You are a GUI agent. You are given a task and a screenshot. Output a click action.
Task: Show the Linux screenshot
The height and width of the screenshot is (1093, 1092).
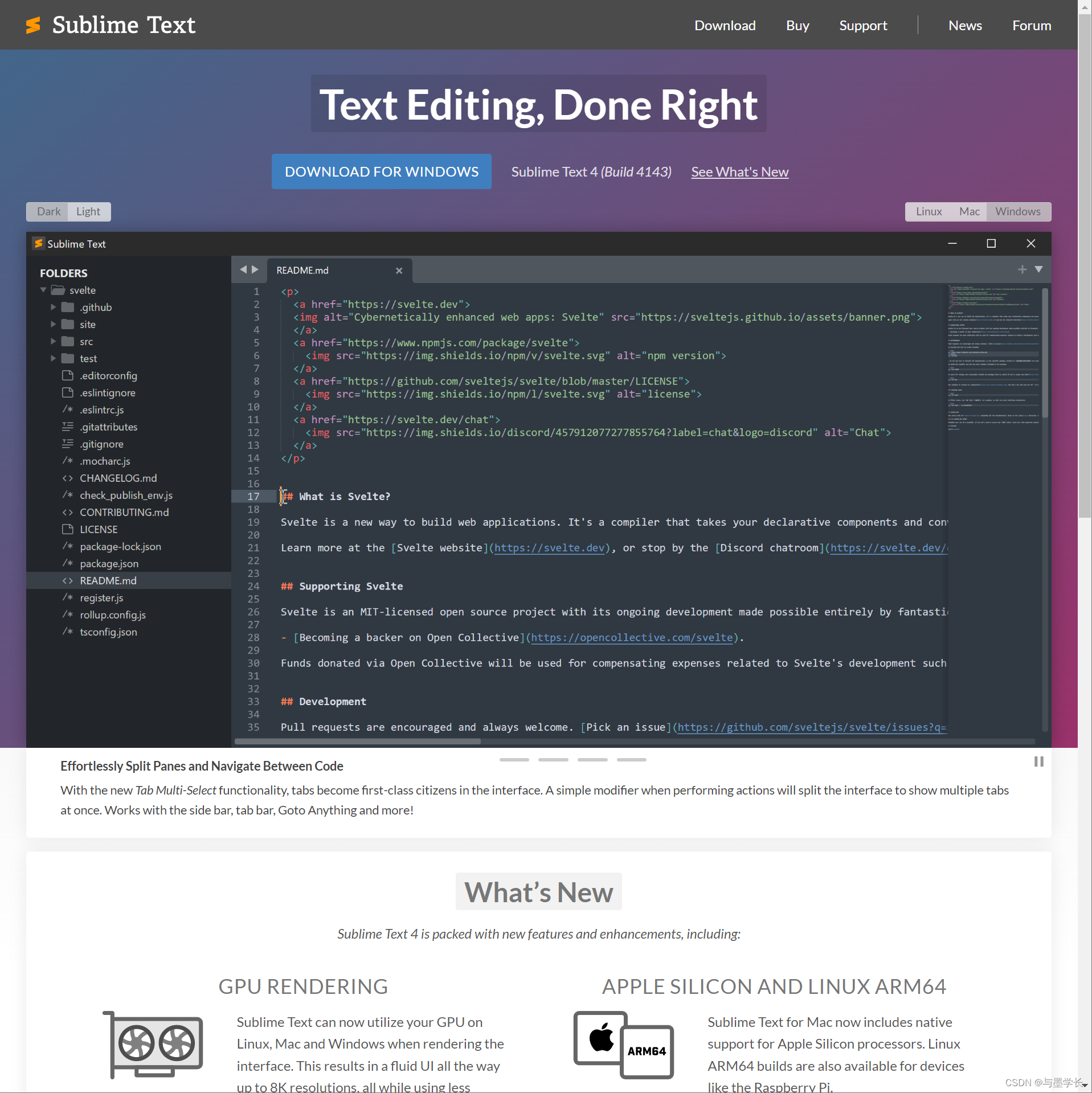tap(929, 211)
